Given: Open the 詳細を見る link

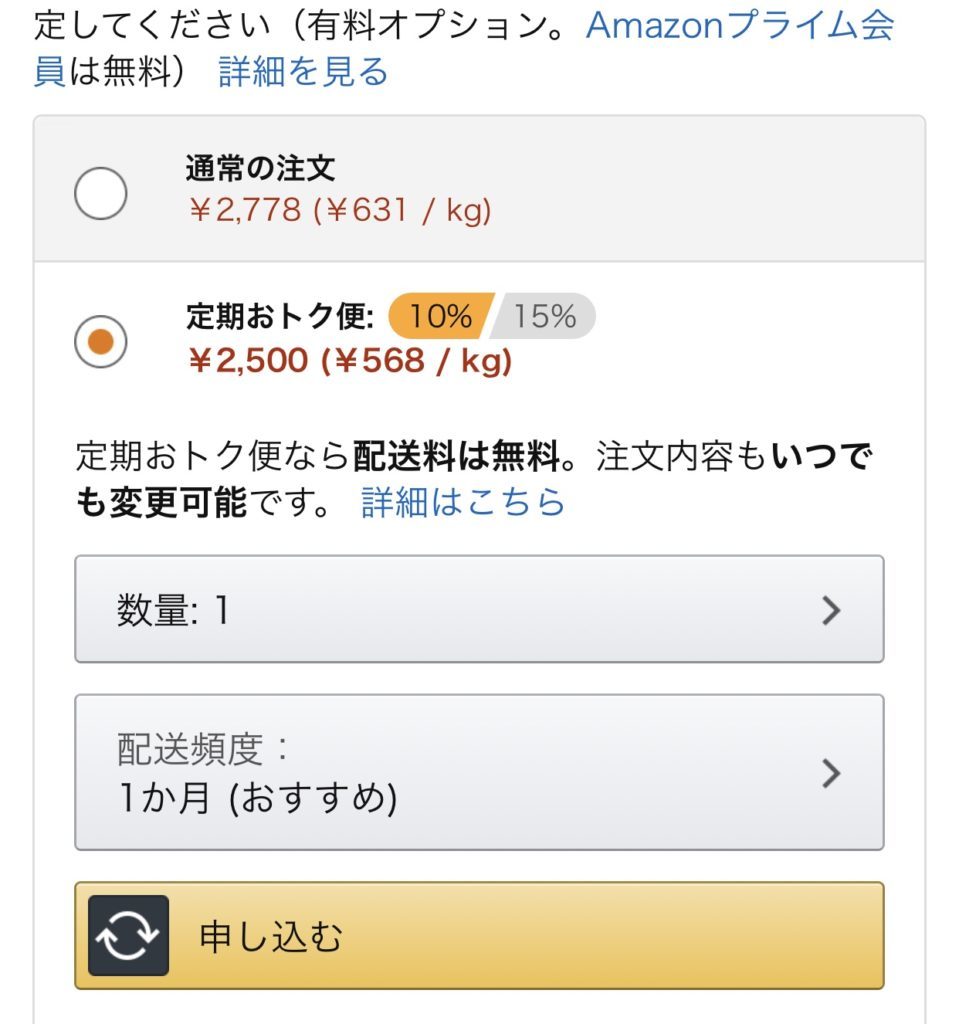Looking at the screenshot, I should [303, 71].
